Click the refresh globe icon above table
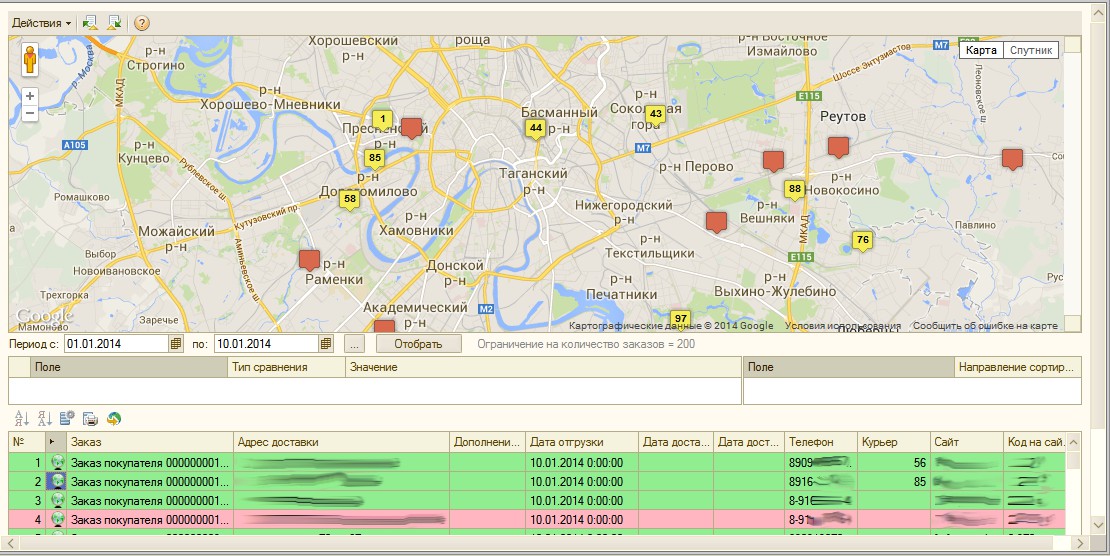The image size is (1110, 556). pyautogui.click(x=113, y=419)
